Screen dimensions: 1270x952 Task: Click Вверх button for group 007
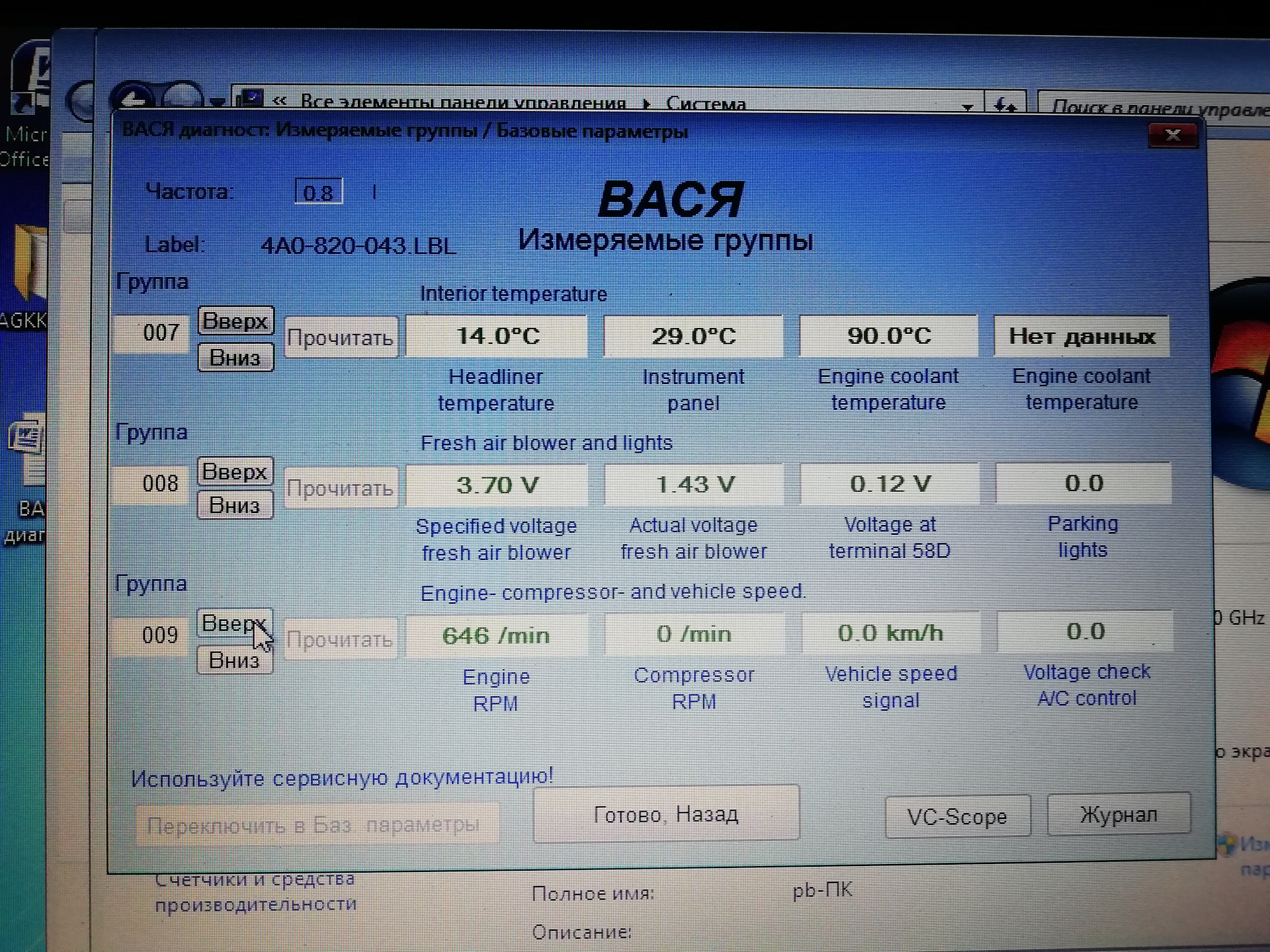(235, 321)
